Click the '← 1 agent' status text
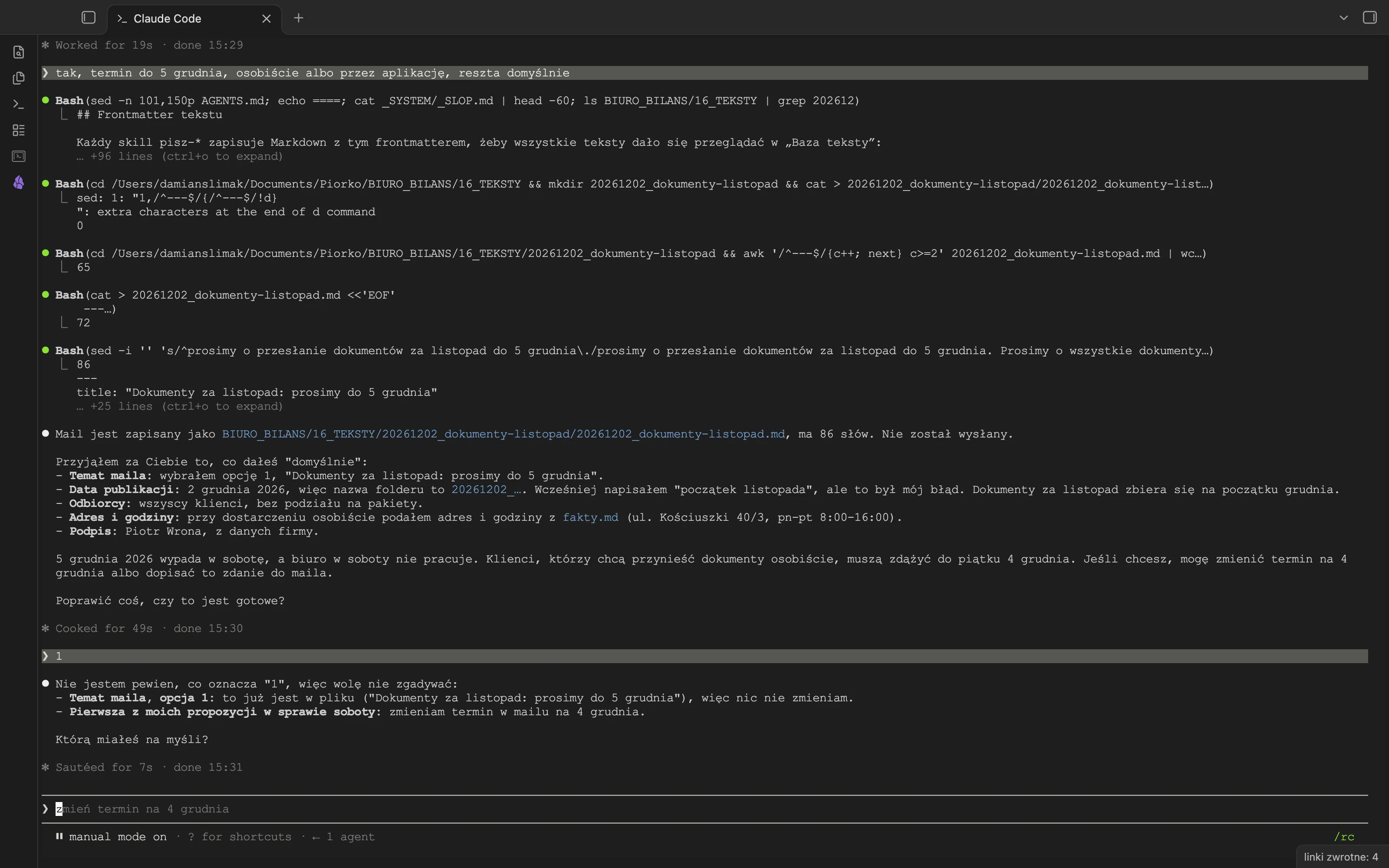This screenshot has width=1389, height=868. pos(343,837)
